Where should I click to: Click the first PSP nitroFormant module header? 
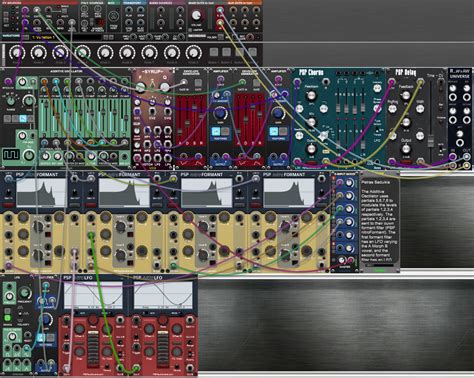coord(37,174)
